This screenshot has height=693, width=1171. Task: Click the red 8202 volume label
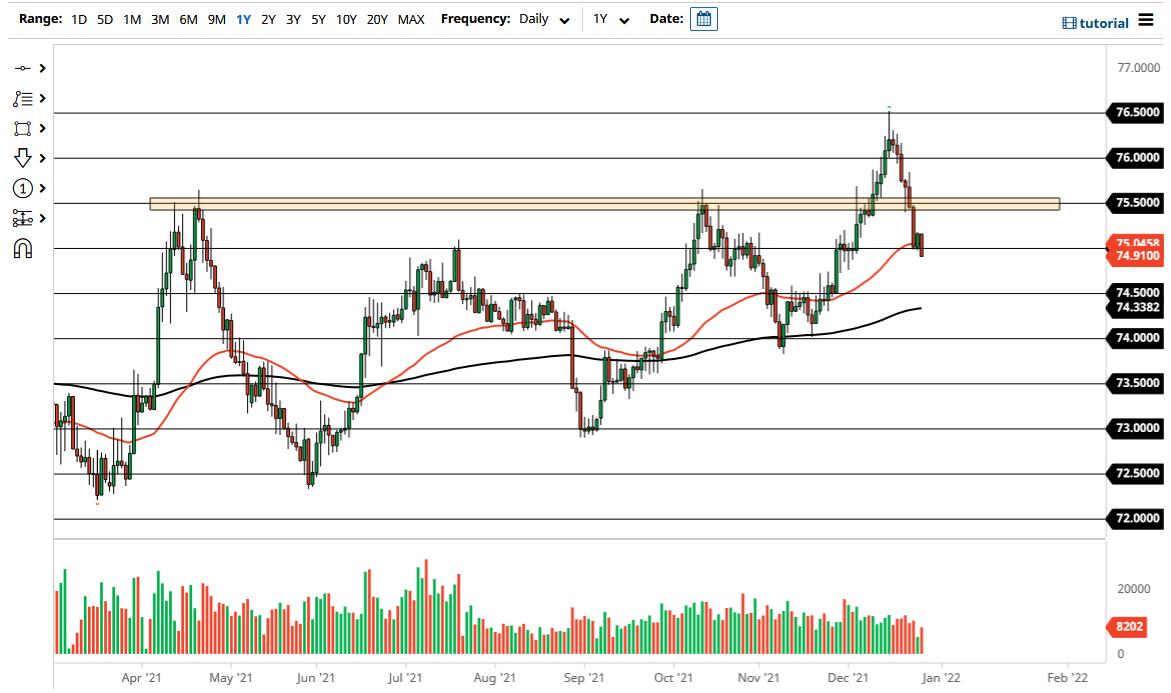pos(1129,627)
